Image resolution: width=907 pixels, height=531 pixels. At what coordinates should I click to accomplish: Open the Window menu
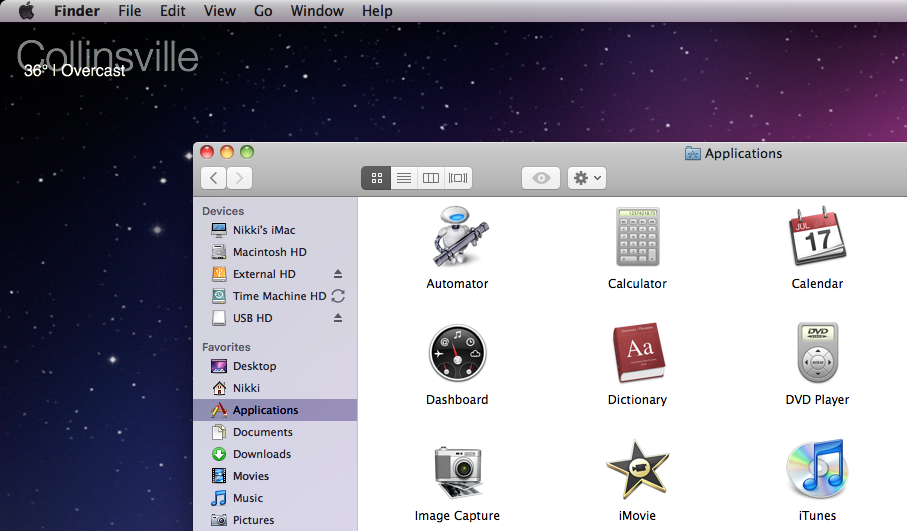pyautogui.click(x=317, y=10)
